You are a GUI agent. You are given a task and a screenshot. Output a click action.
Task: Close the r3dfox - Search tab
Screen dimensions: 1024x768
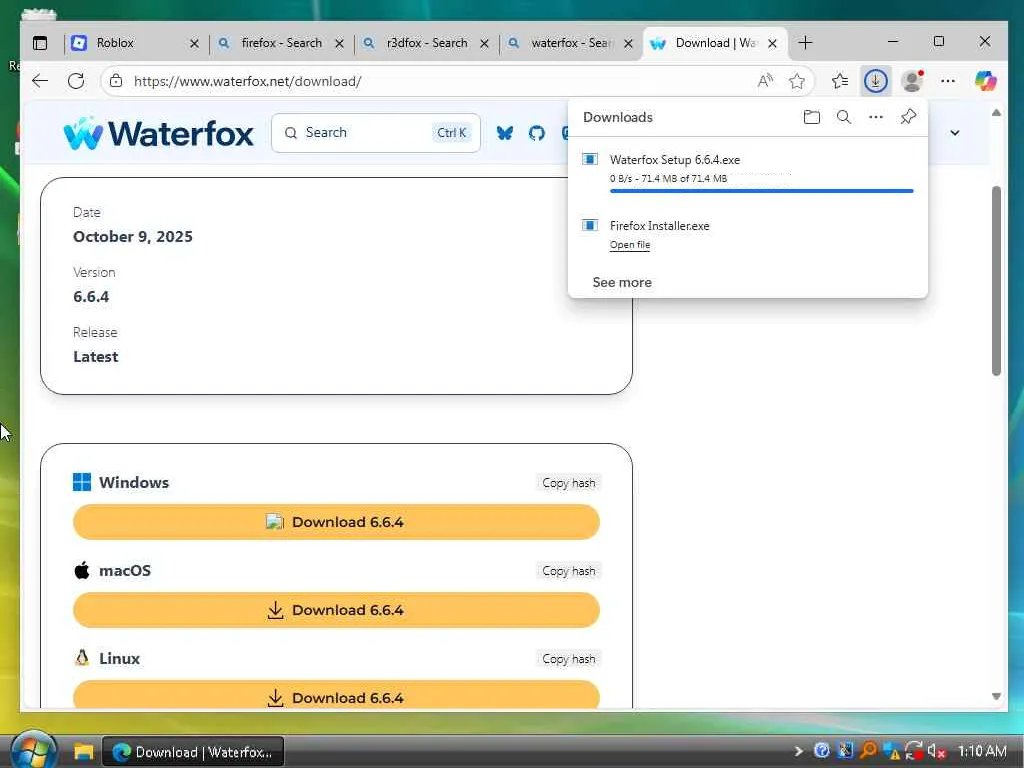[x=484, y=43]
